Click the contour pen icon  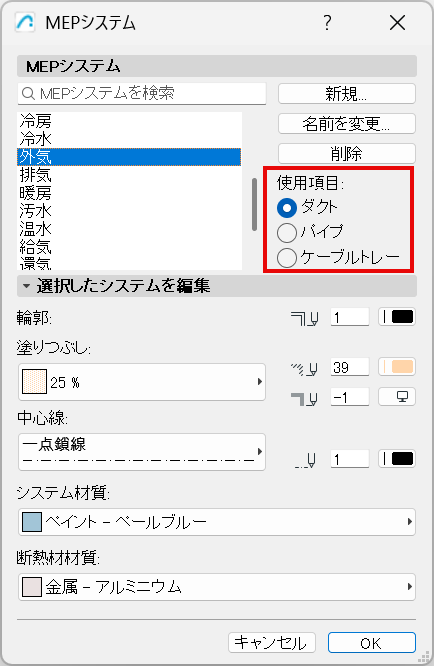[x=305, y=318]
